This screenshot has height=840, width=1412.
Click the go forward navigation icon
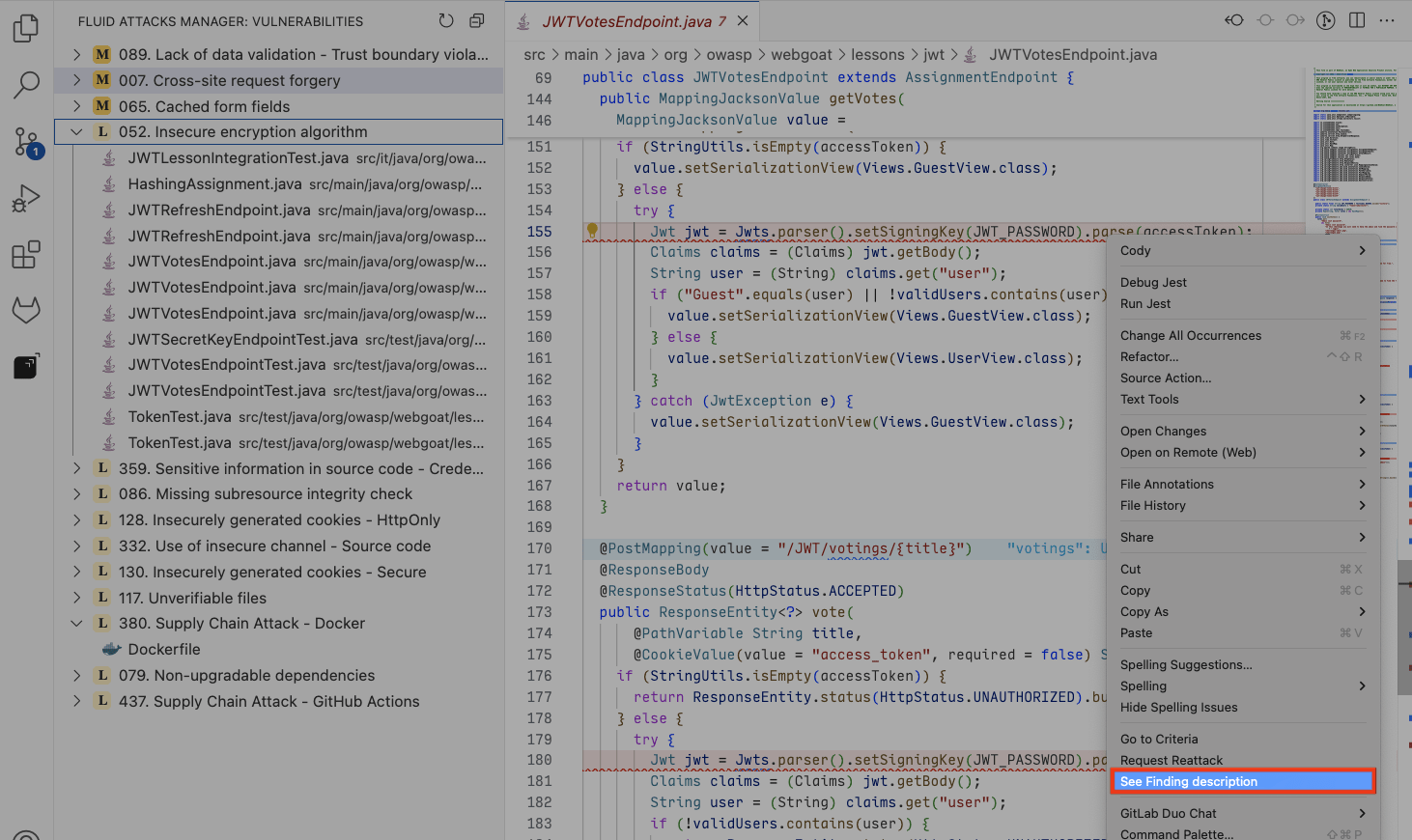1296,20
